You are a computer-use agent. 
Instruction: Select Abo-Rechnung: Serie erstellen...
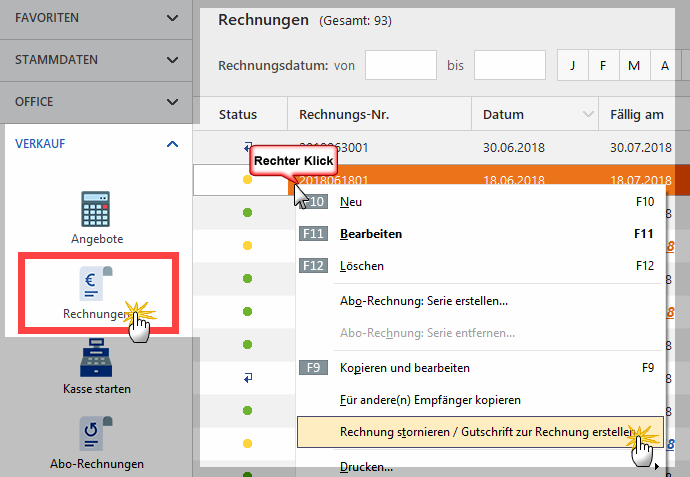[x=480, y=301]
